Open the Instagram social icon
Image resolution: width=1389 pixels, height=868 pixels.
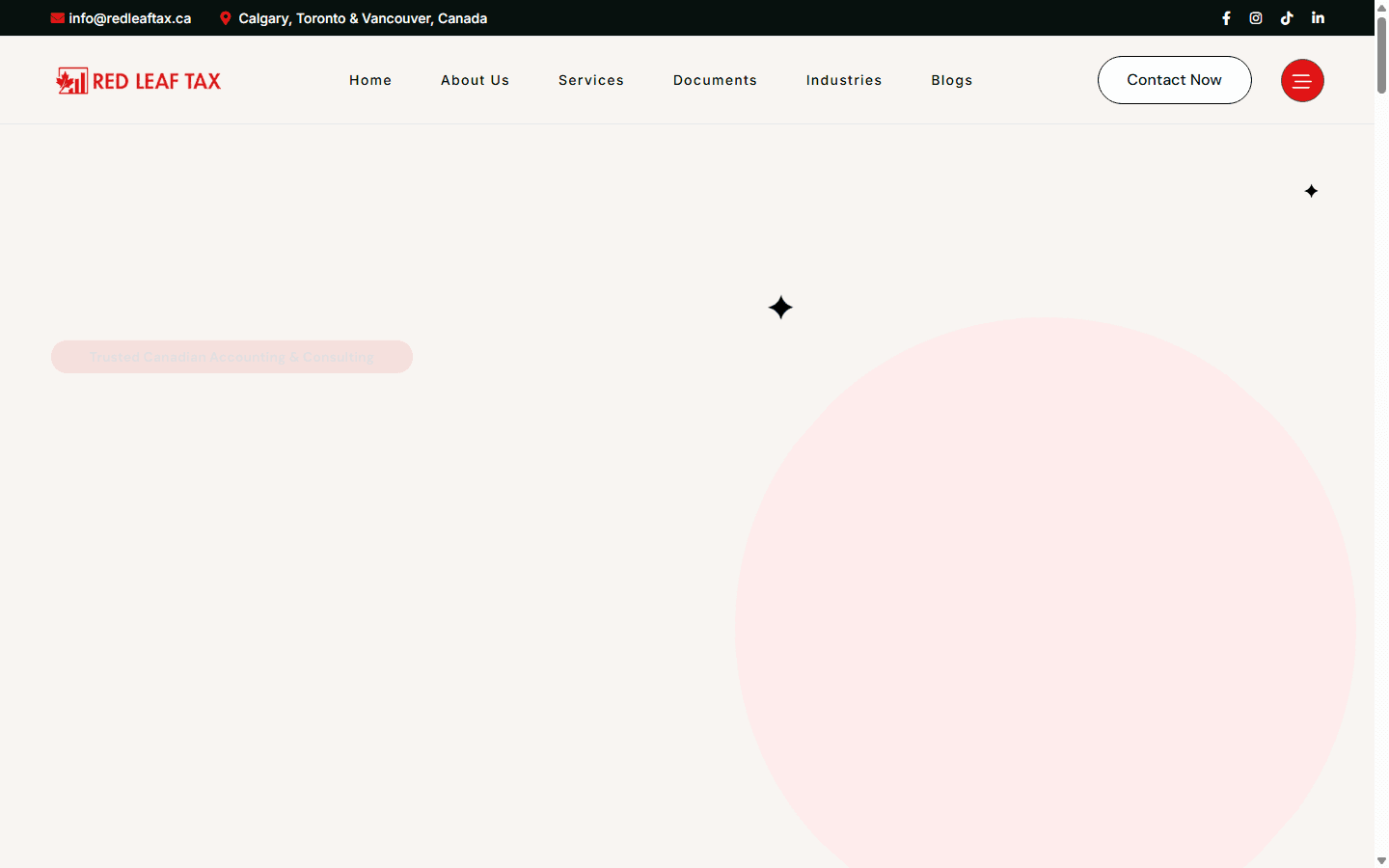tap(1256, 18)
